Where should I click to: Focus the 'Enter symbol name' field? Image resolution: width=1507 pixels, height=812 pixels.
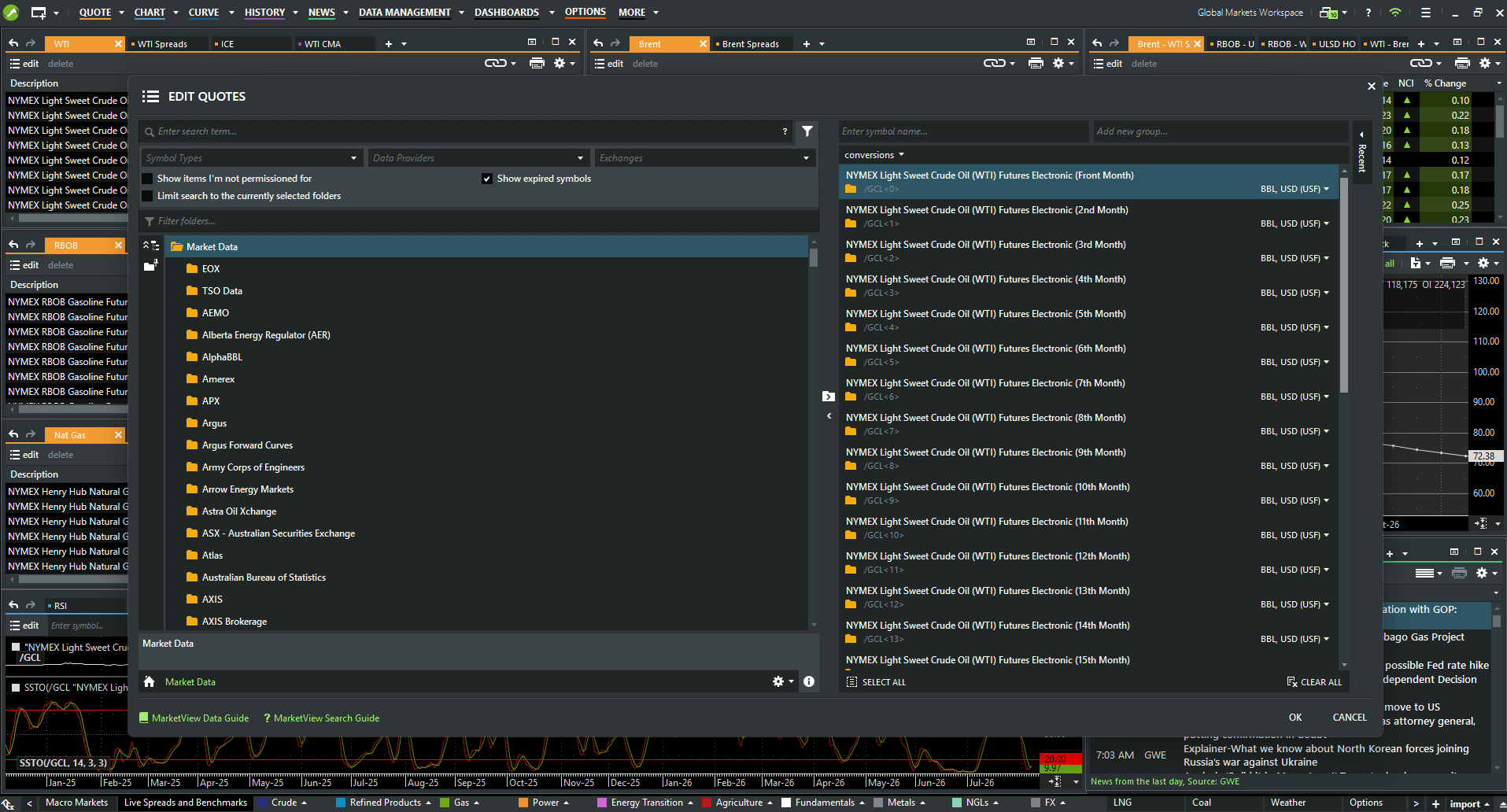(963, 131)
